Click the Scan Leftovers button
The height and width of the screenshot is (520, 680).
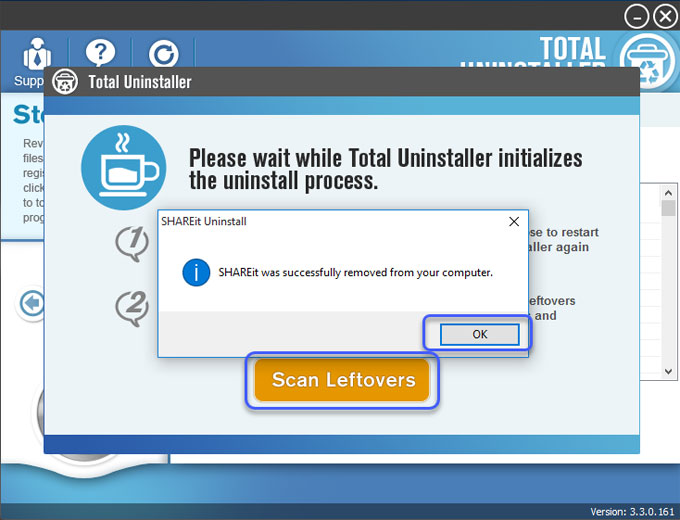click(342, 380)
